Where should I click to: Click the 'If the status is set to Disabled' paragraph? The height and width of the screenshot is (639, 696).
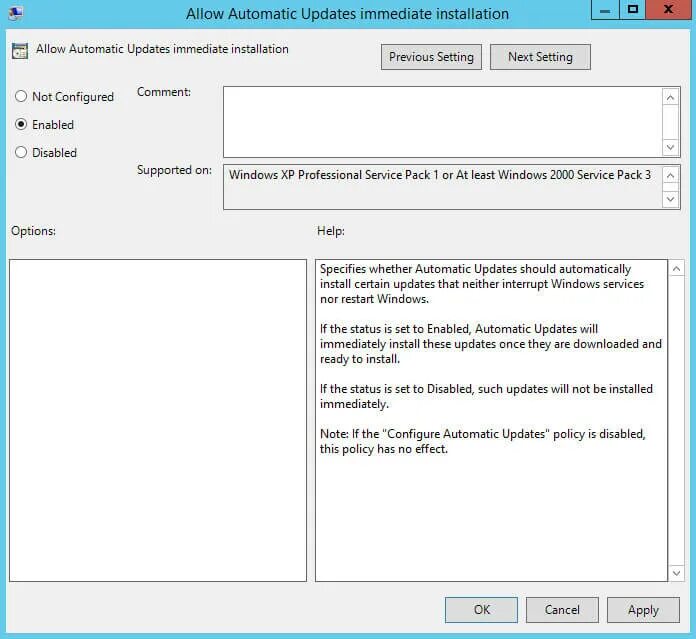coord(486,396)
